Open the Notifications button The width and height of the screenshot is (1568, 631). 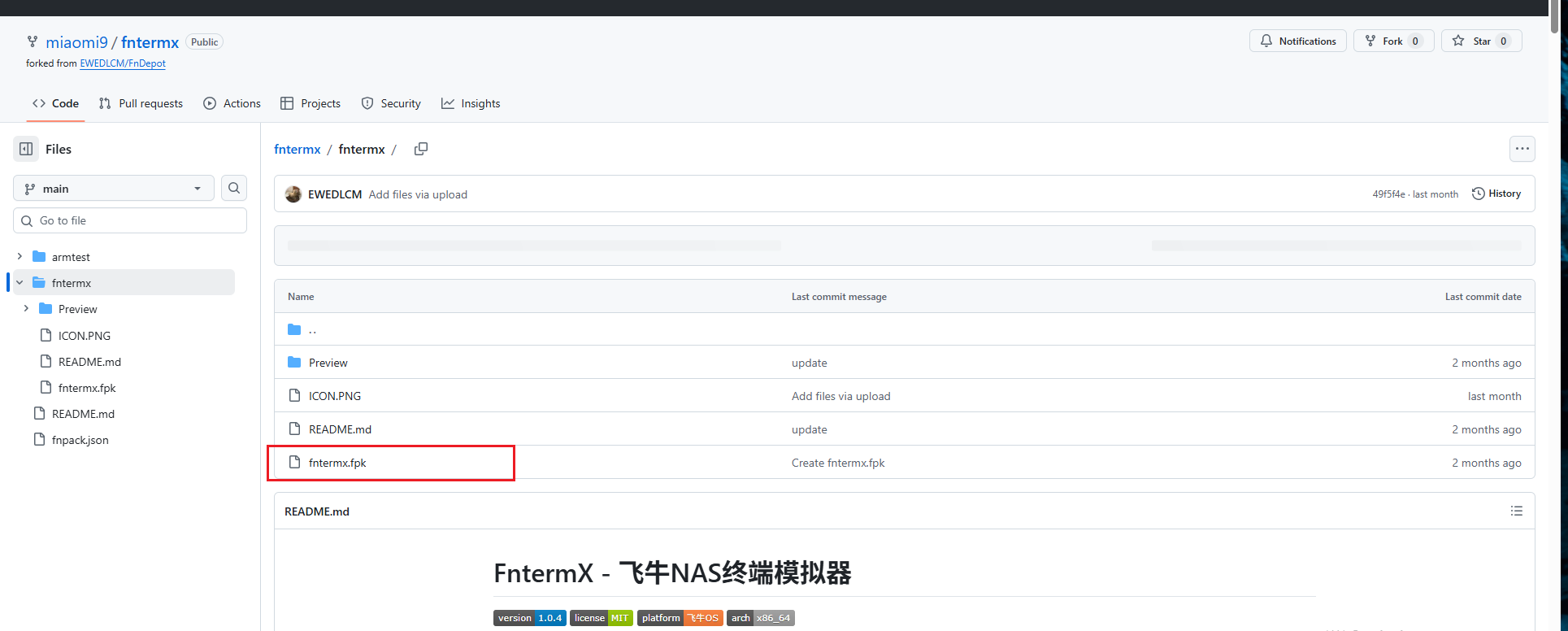pos(1298,41)
